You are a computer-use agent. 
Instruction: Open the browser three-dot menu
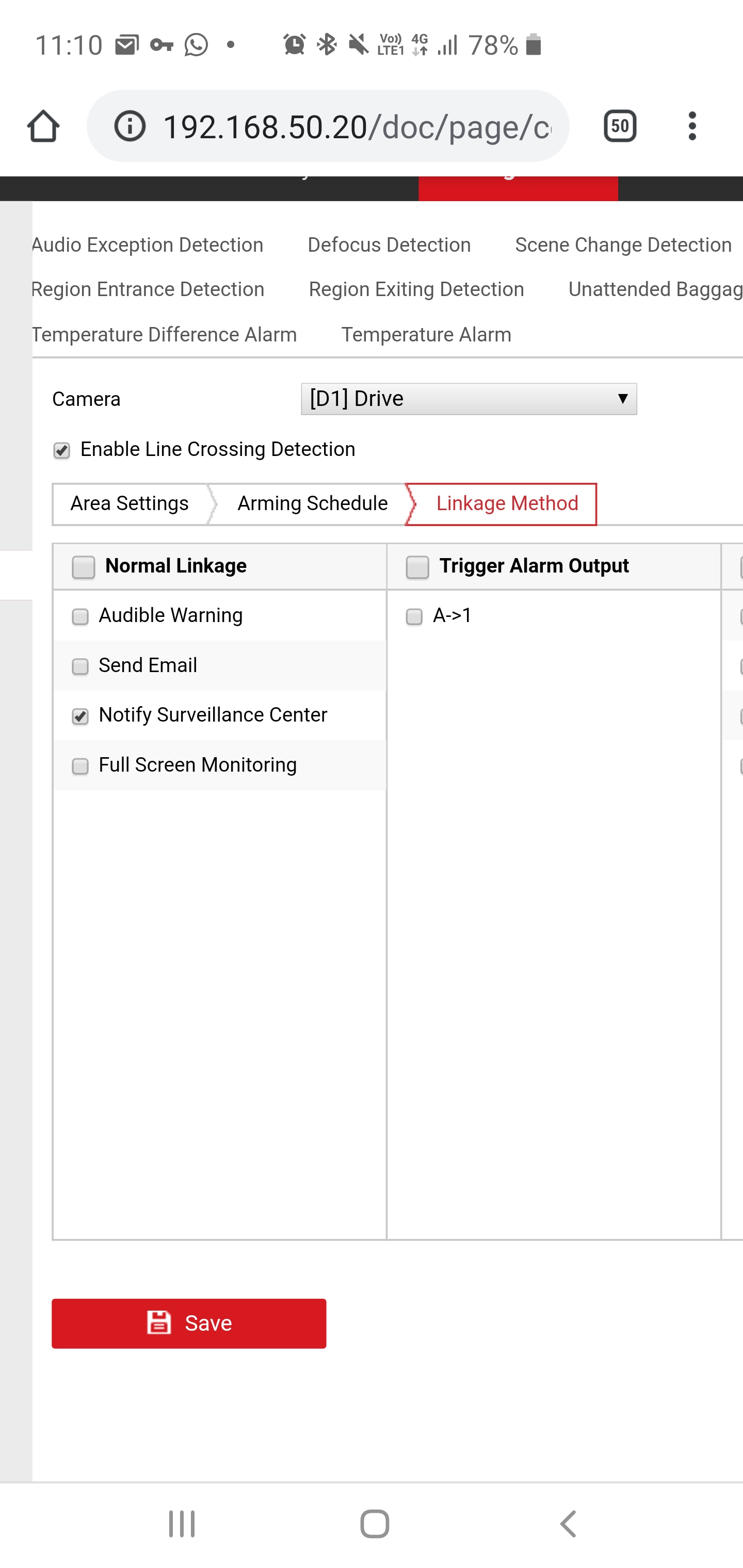point(692,126)
